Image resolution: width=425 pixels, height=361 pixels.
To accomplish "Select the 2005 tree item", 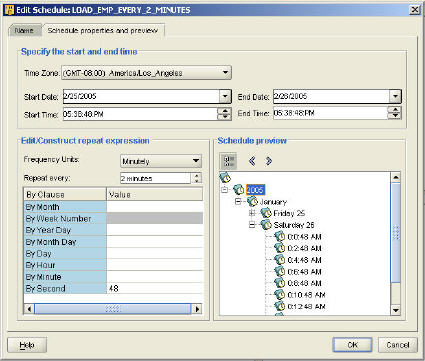I will (x=255, y=190).
